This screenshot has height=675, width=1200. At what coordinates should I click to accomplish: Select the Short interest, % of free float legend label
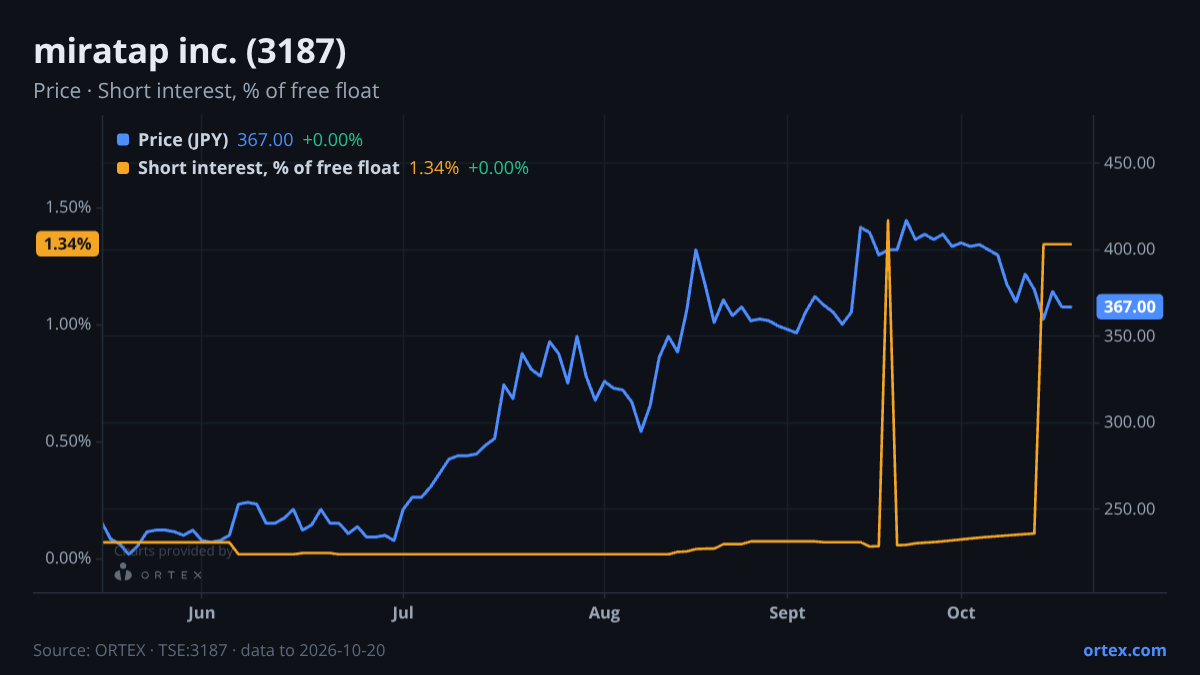coord(268,168)
